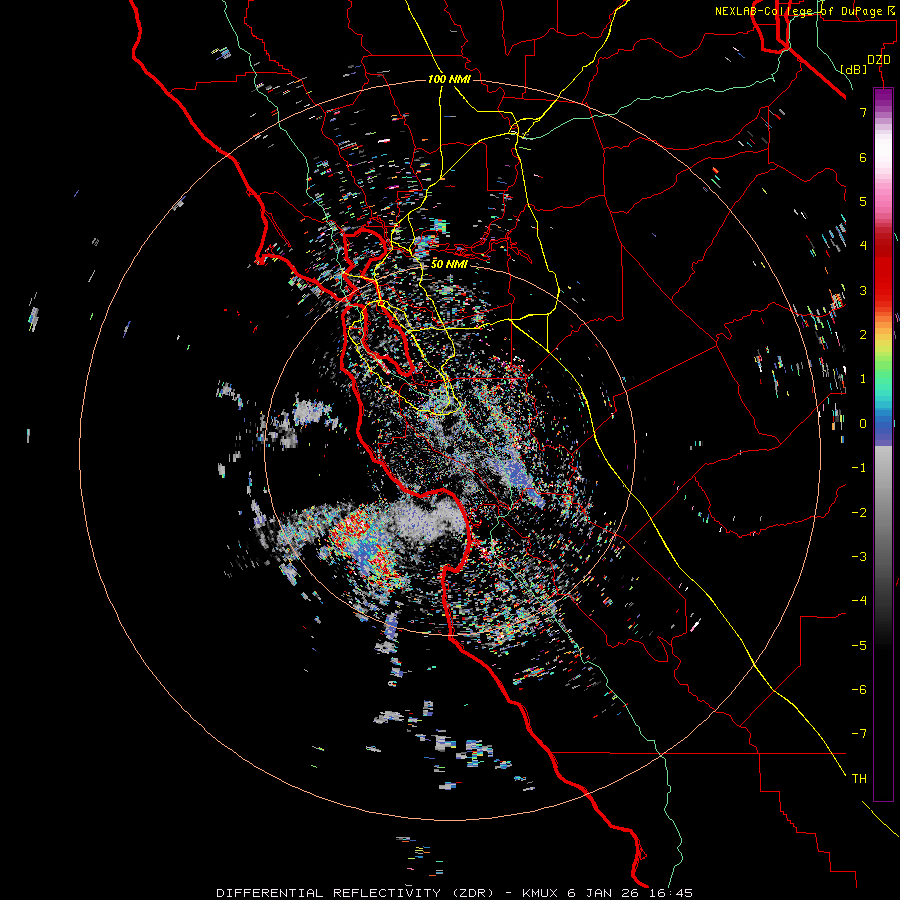
Task: Click the 4 value on the dB scale
Action: click(863, 246)
